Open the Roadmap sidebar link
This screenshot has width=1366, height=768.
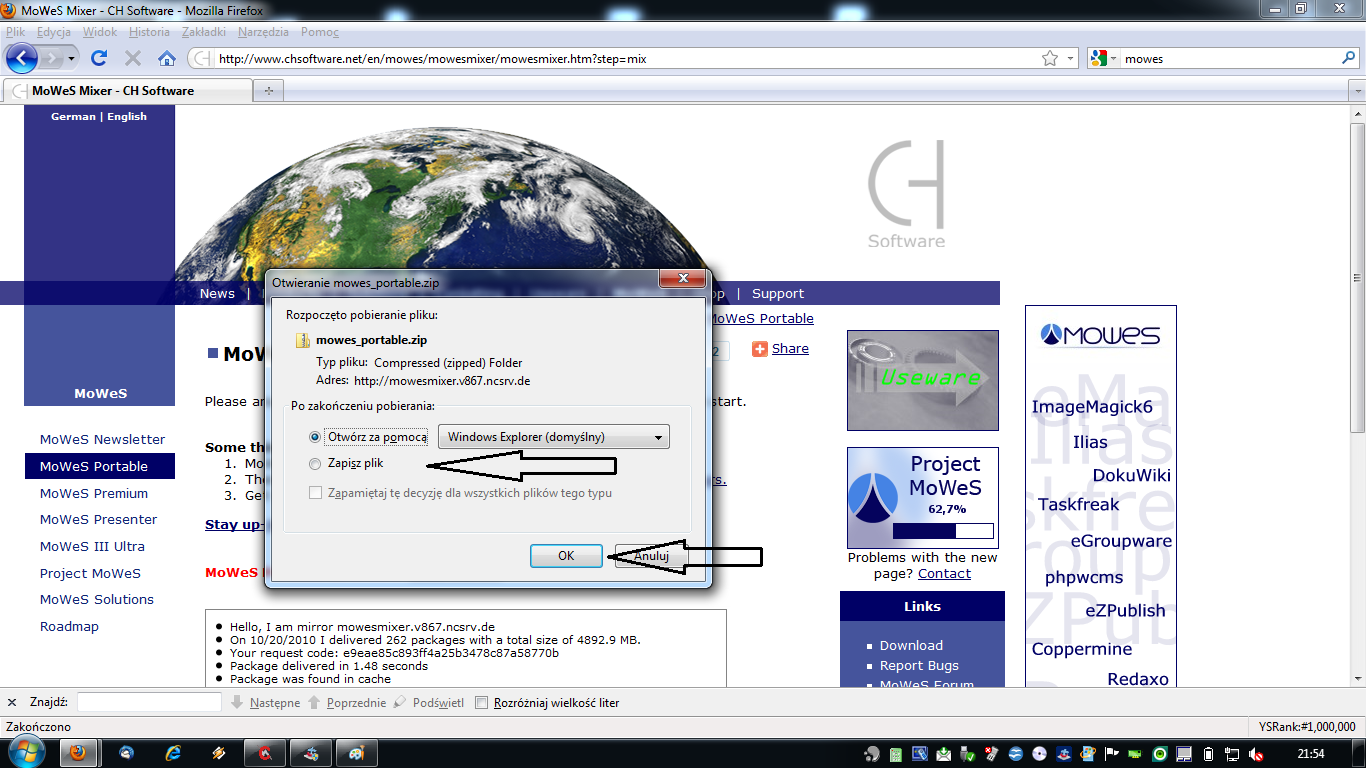point(69,626)
